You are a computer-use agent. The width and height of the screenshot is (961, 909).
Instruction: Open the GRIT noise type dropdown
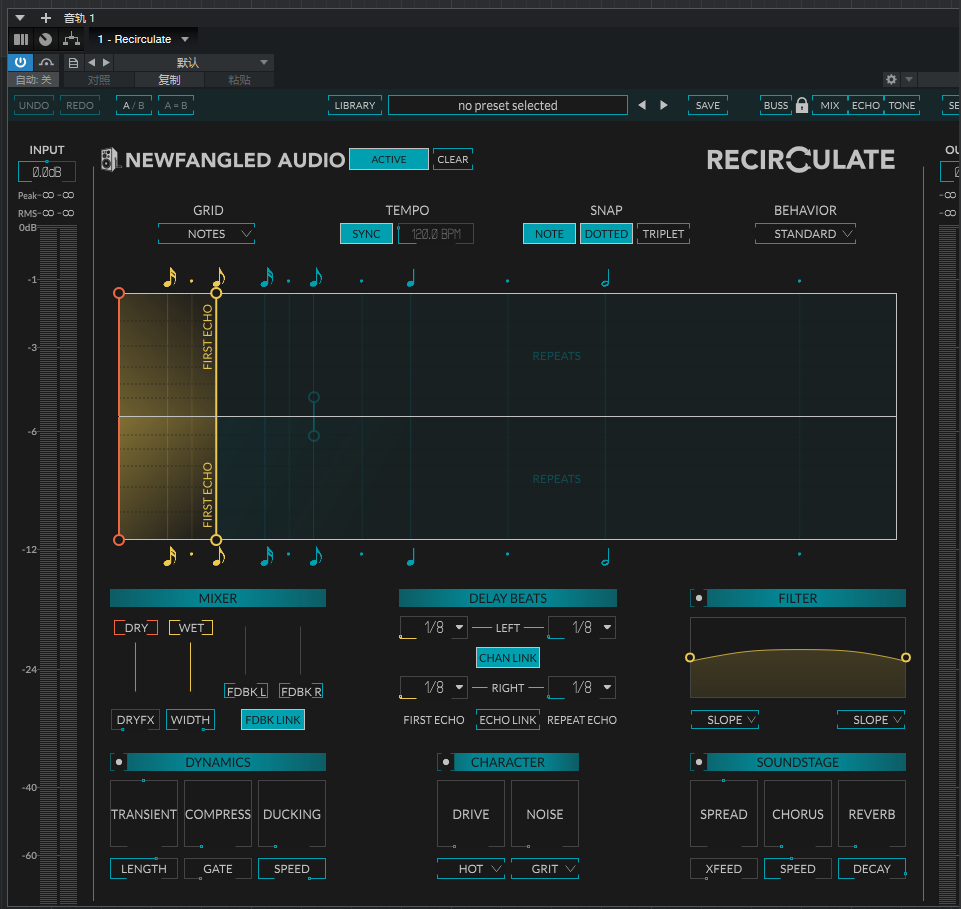coord(545,869)
